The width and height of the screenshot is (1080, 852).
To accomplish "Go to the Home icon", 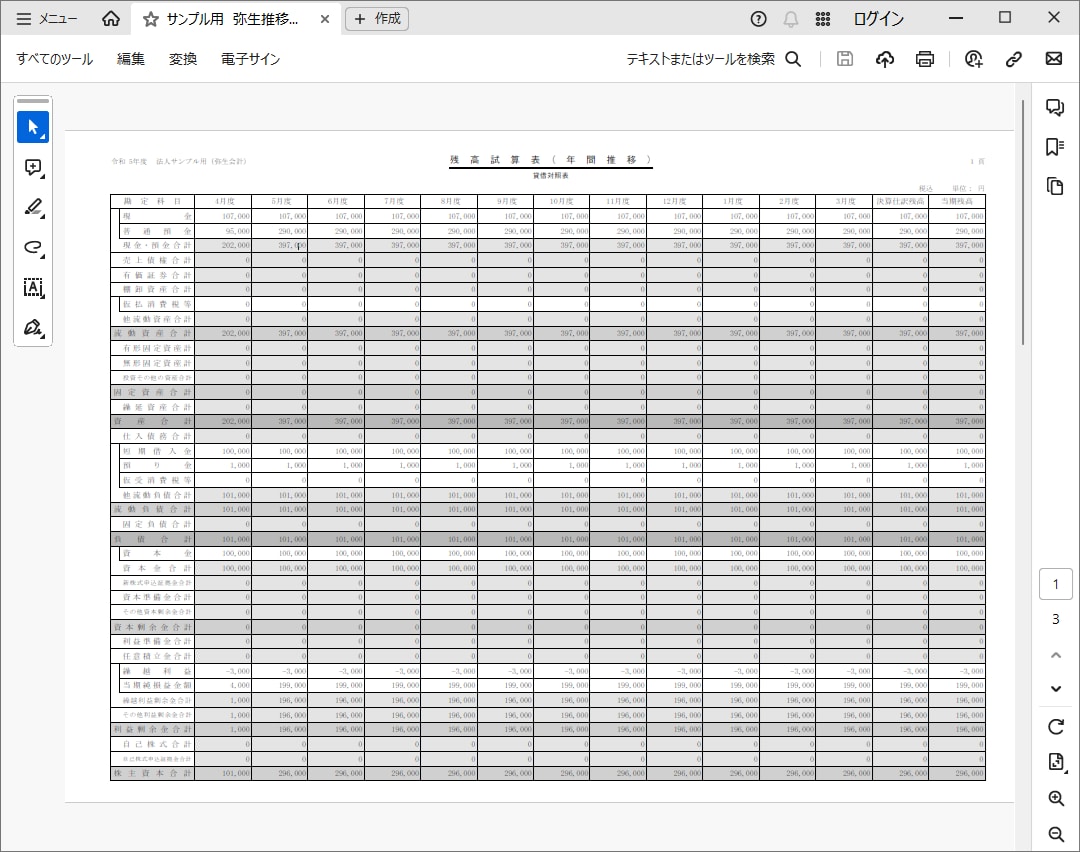I will click(111, 19).
